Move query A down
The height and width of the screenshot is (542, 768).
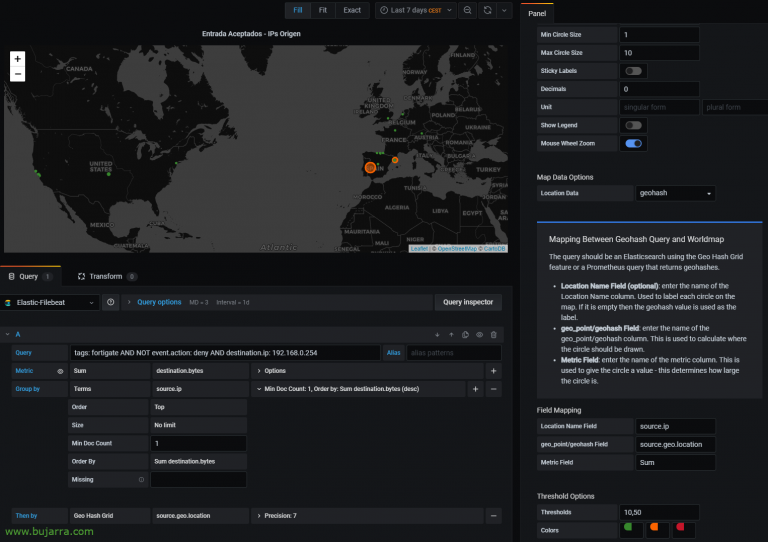tap(437, 335)
